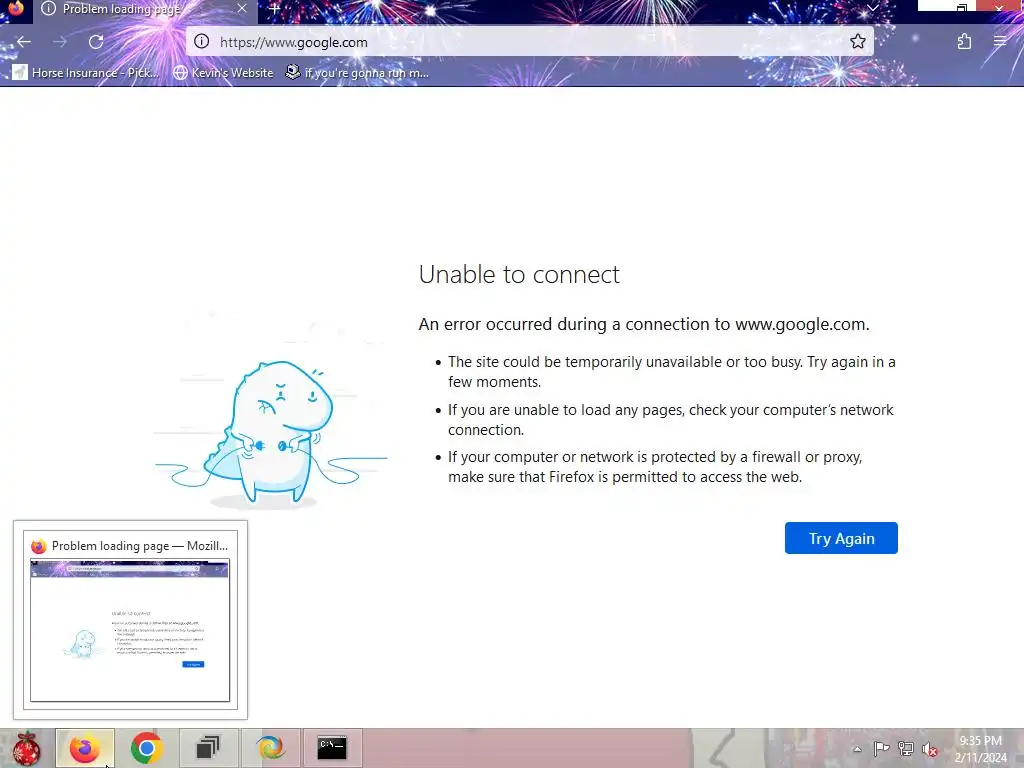Open the blue-orange swirl browser taskbar icon
The width and height of the screenshot is (1024, 768).
270,748
